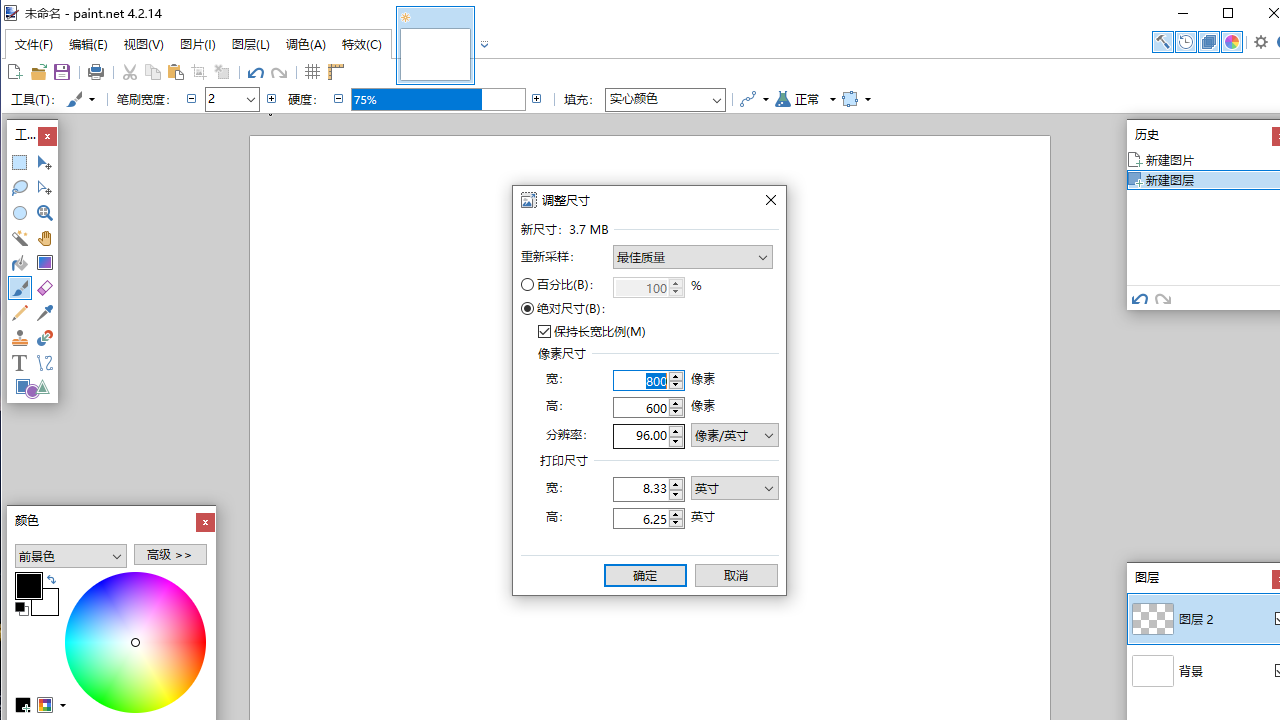Toggle the grid display on the toolbar

point(312,71)
